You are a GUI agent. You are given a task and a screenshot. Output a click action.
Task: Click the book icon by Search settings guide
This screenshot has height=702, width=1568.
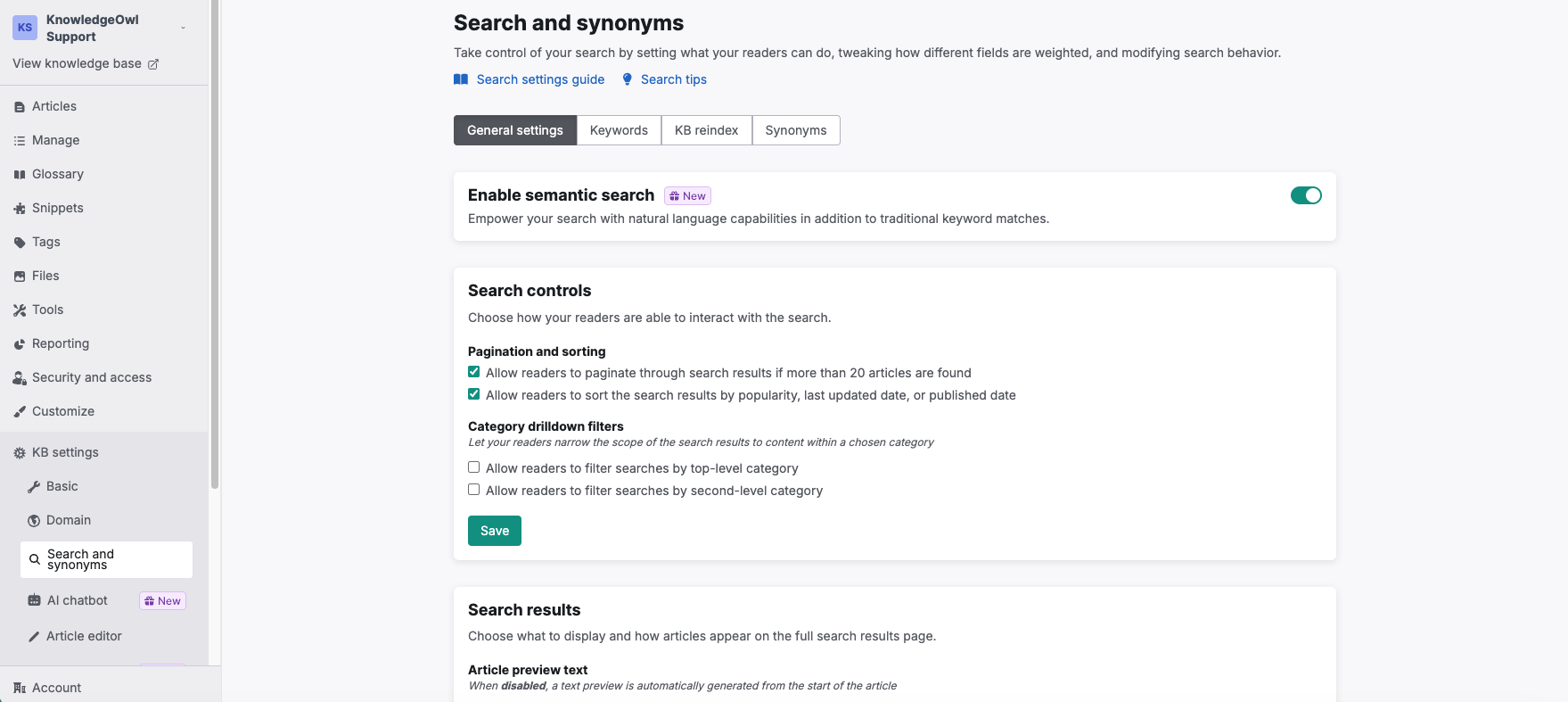(x=461, y=79)
